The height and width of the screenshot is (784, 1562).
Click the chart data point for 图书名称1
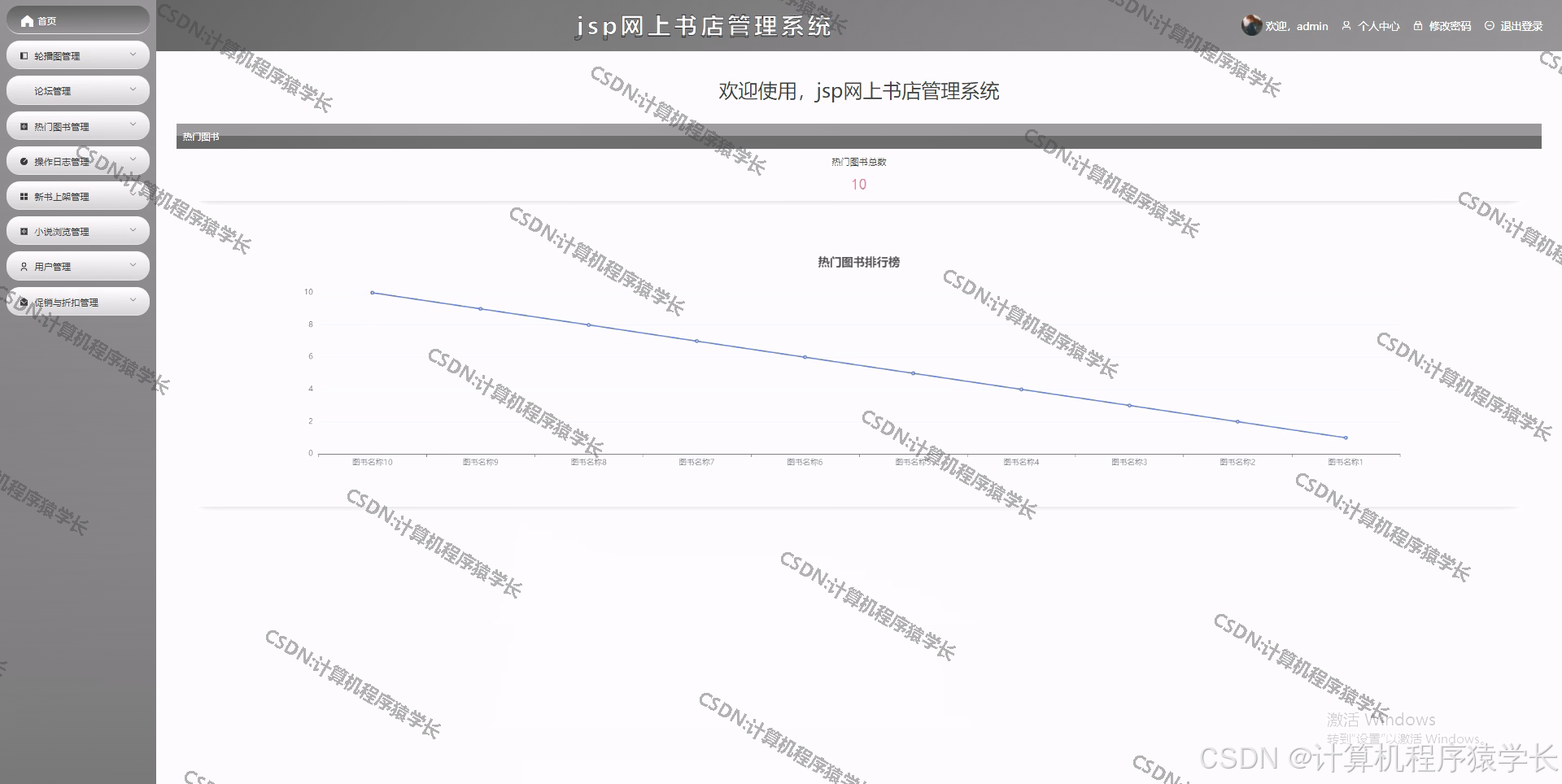1346,438
